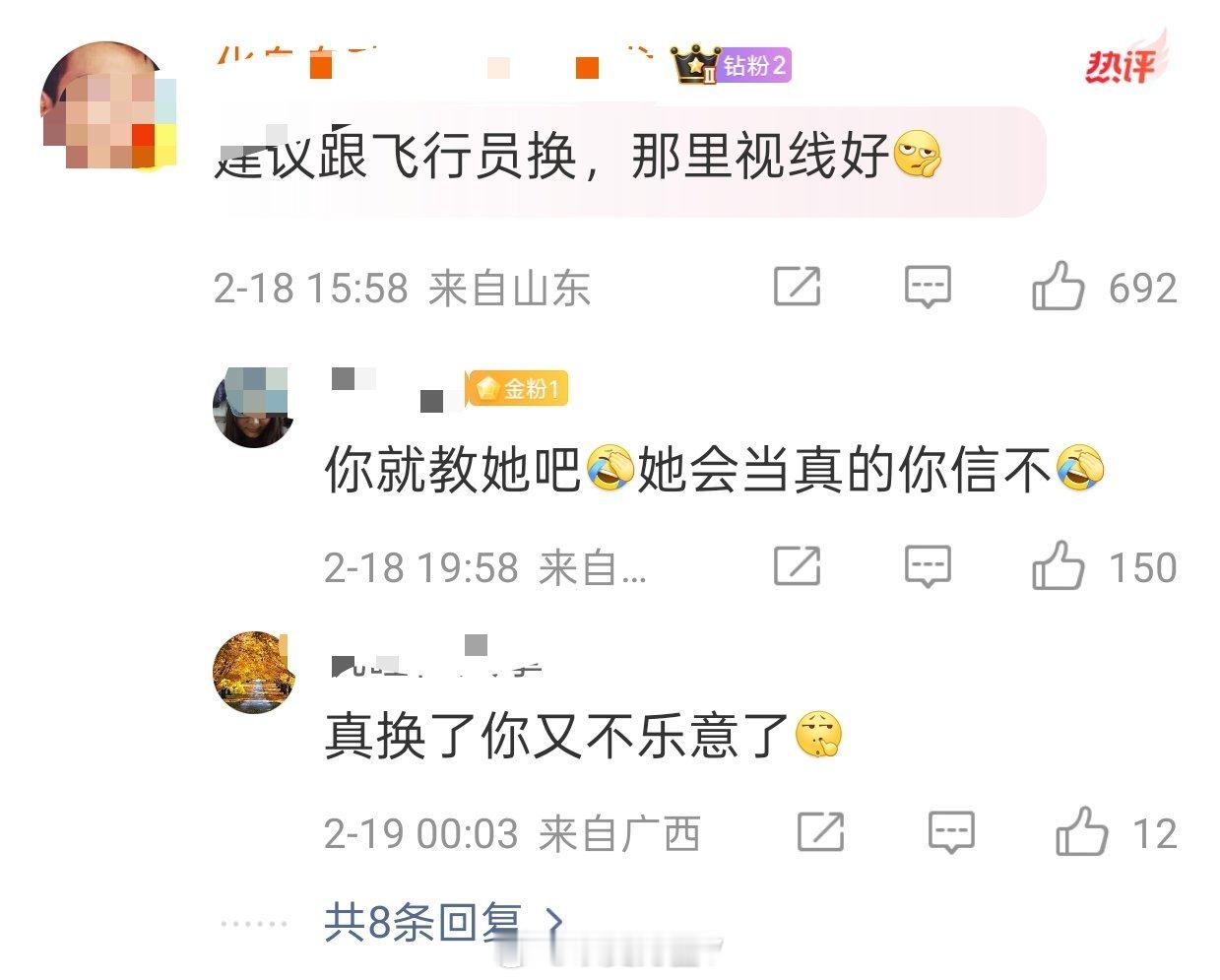The image size is (1220, 980).
Task: Open the second commenter's avatar
Action: click(x=254, y=407)
